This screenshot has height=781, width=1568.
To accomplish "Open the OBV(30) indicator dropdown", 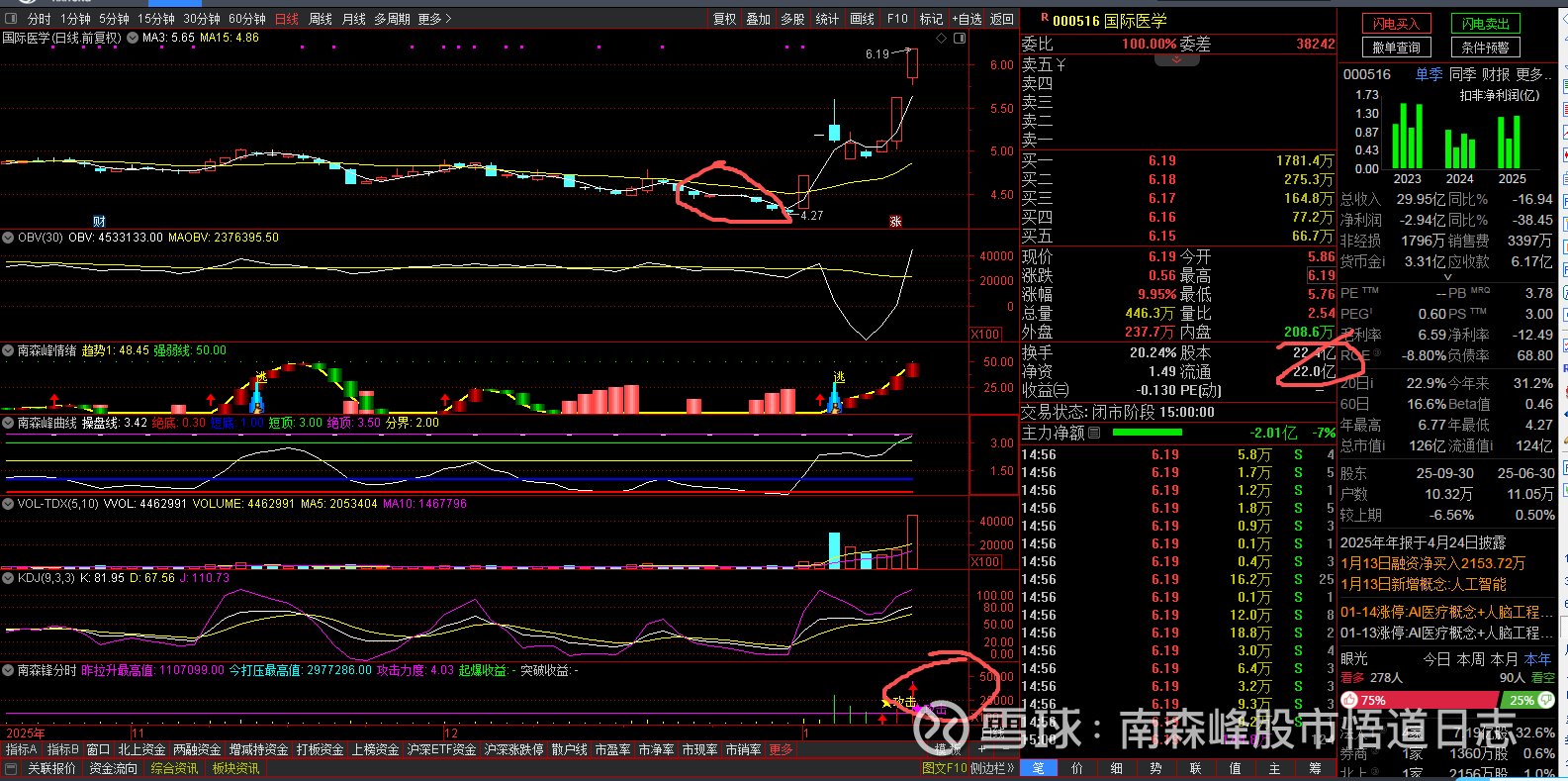I will click(x=8, y=238).
